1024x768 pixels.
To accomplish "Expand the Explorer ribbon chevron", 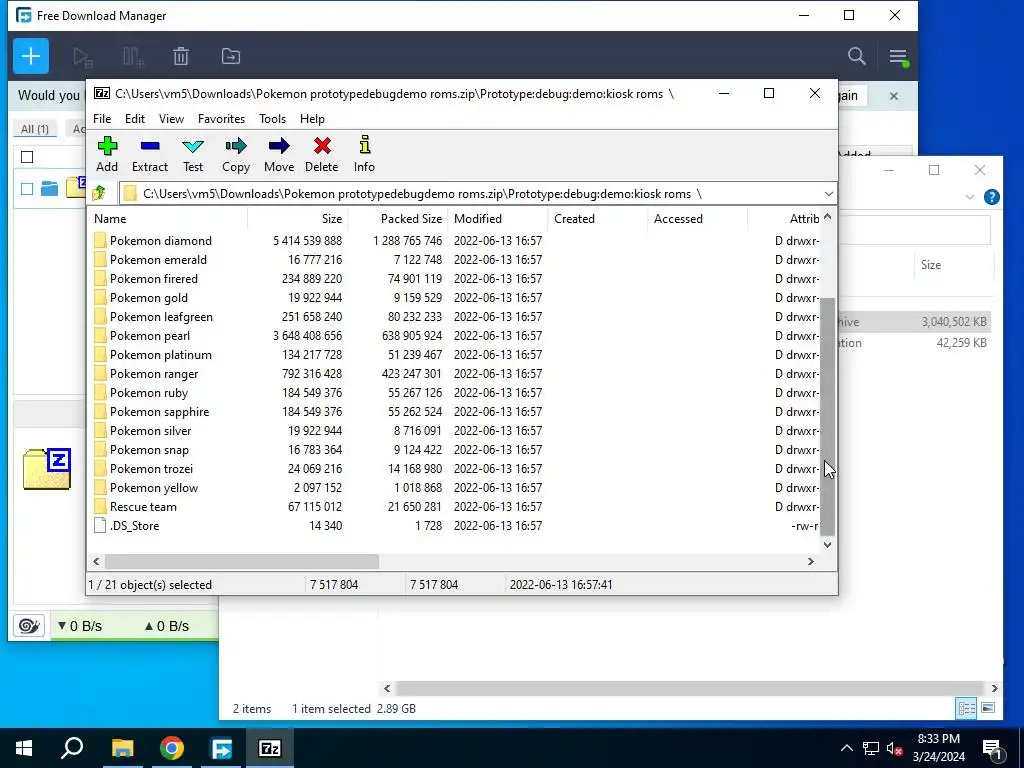I will click(x=969, y=197).
